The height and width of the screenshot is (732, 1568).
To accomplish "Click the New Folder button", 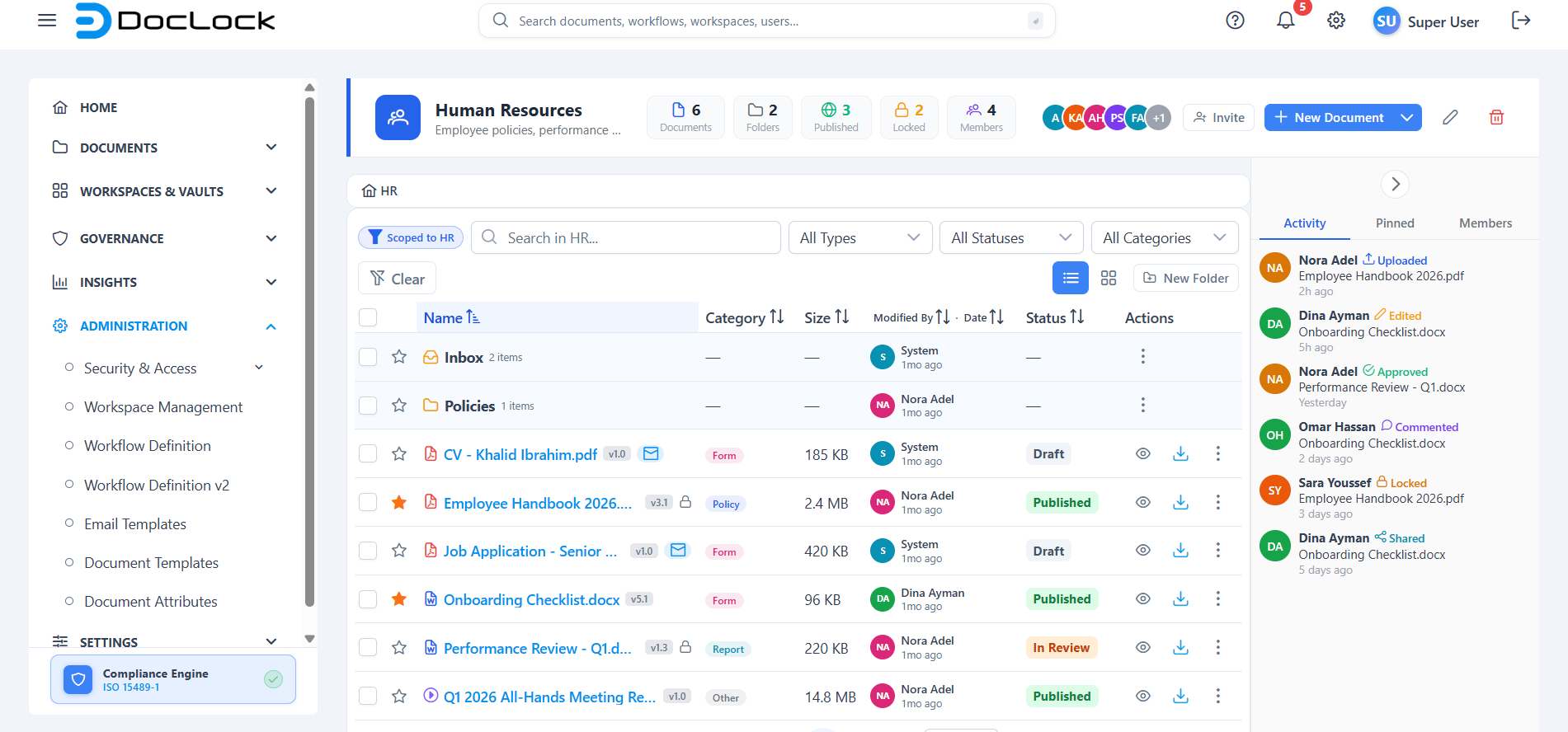I will pyautogui.click(x=1186, y=279).
